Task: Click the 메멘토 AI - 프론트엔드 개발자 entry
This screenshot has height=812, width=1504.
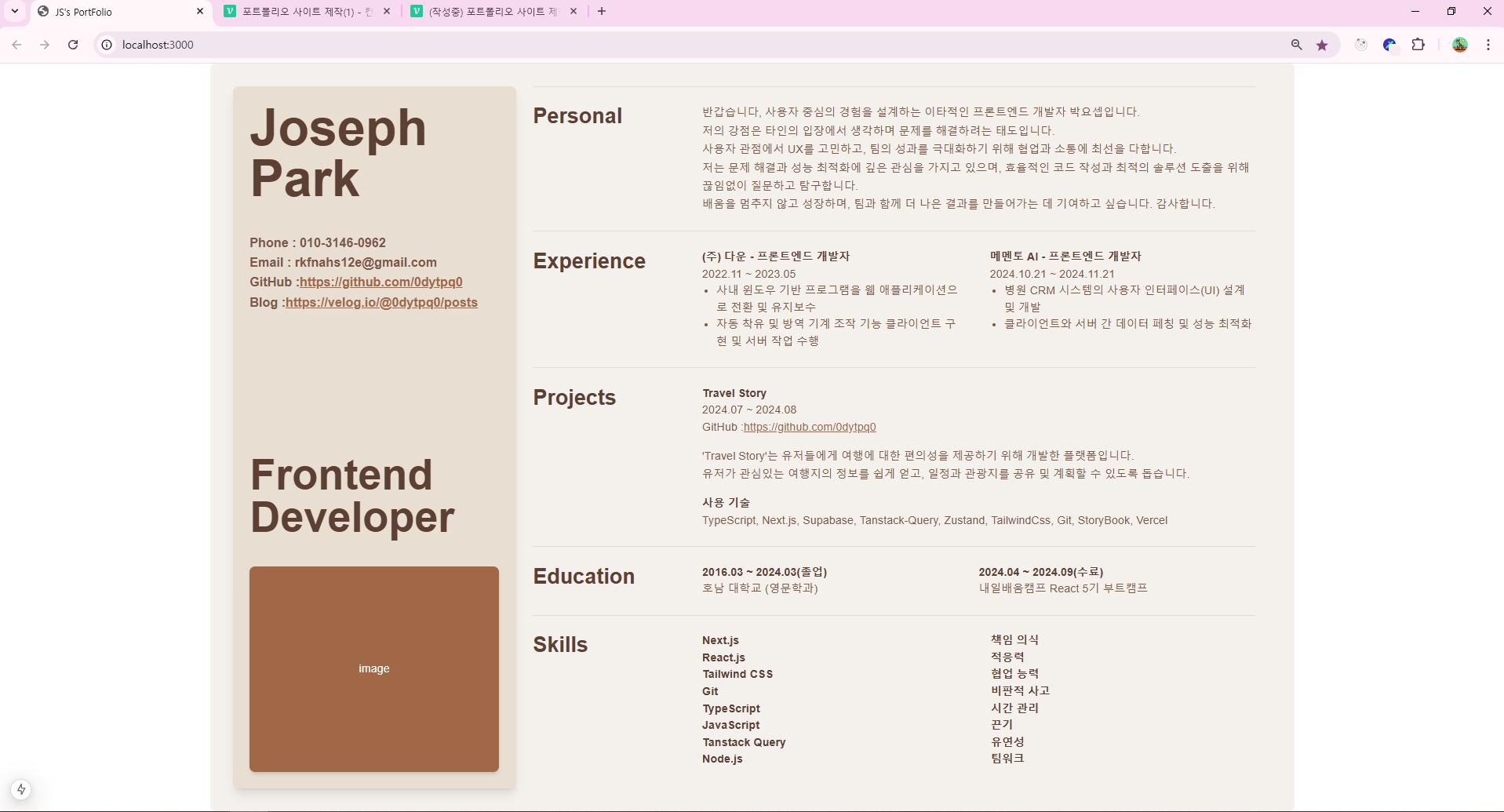Action: tap(1065, 256)
